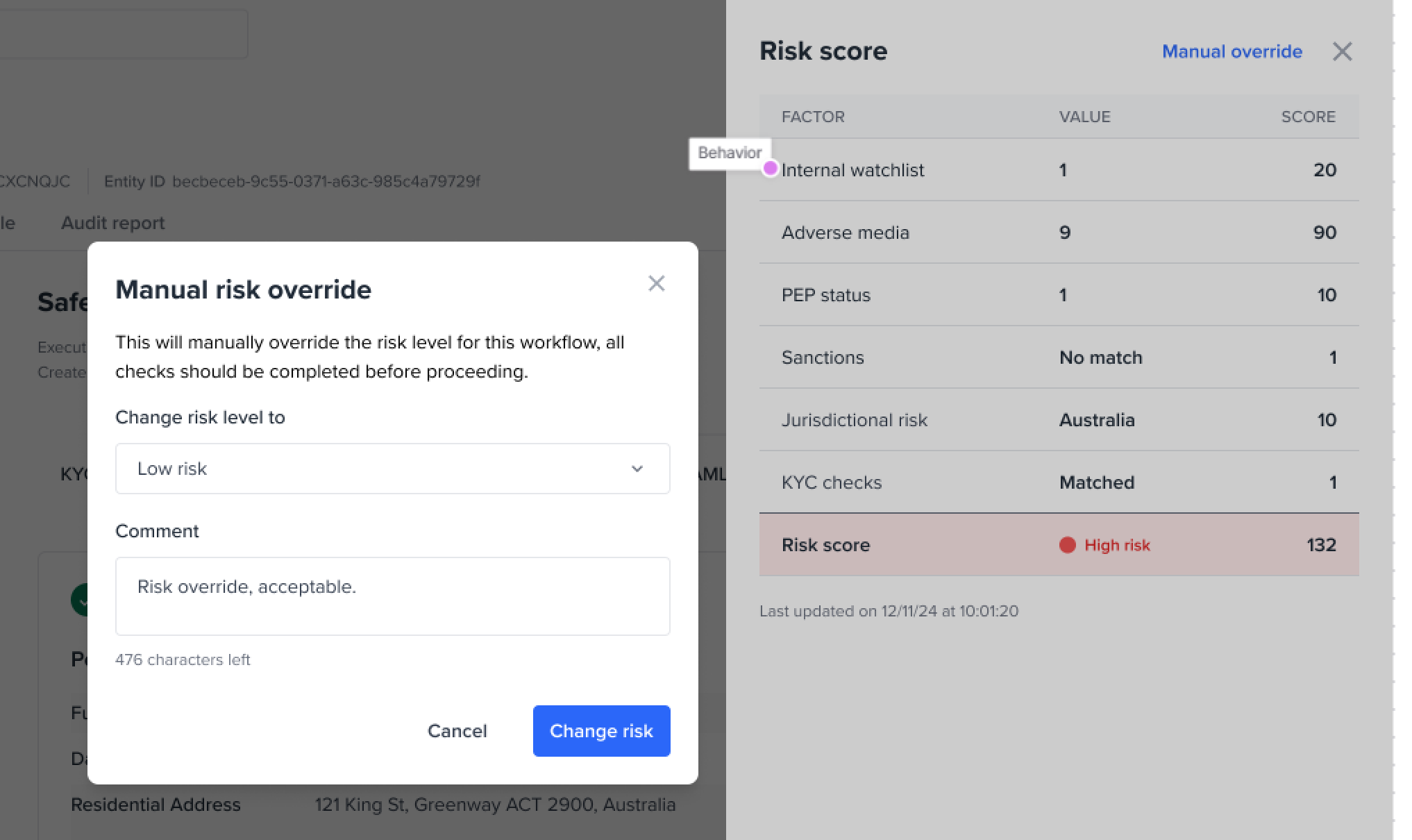Screen dimensions: 1412x840
Task: Confirm with the Change risk button
Action: click(x=601, y=731)
